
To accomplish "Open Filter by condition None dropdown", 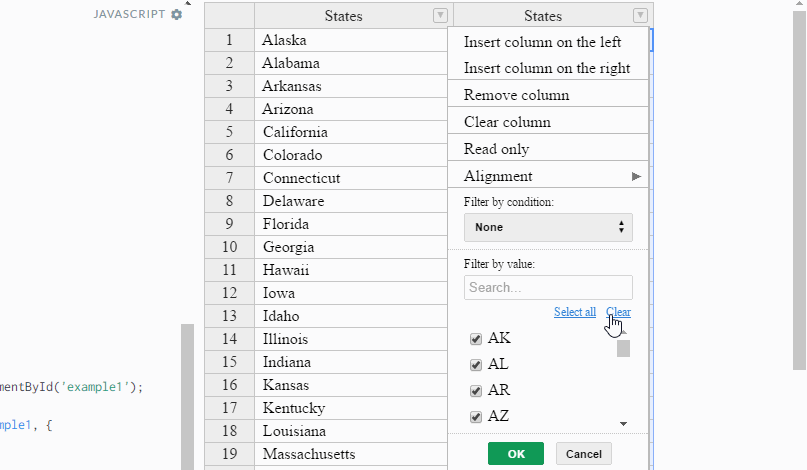I will pyautogui.click(x=548, y=228).
